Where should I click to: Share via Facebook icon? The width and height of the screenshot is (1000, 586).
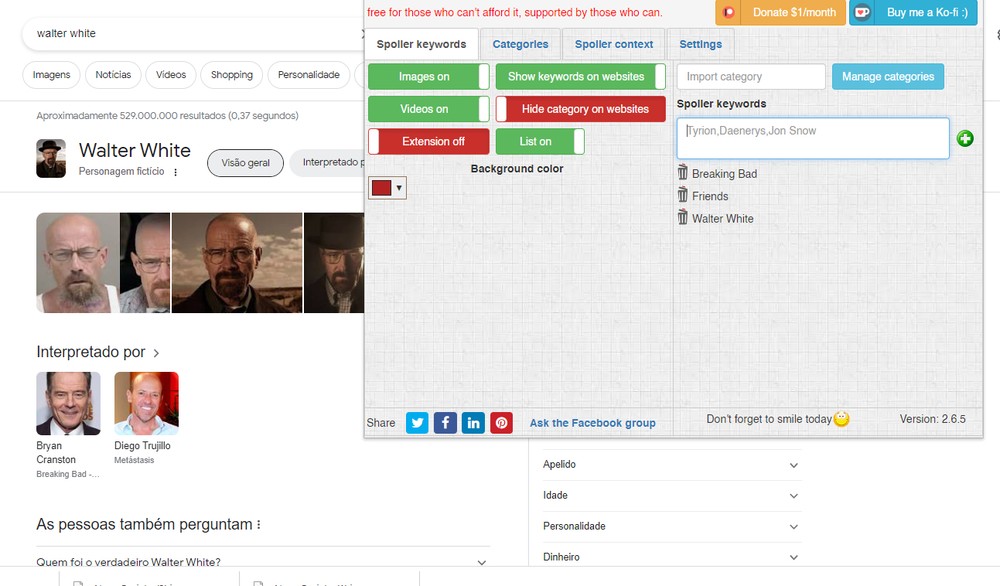445,423
